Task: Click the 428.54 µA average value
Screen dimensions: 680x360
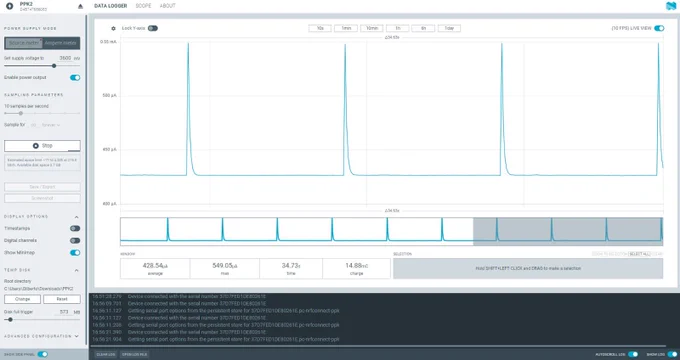Action: pyautogui.click(x=155, y=265)
